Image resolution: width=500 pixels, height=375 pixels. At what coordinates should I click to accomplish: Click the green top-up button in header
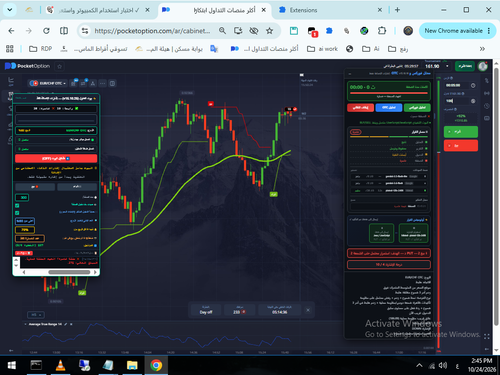pyautogui.click(x=465, y=66)
